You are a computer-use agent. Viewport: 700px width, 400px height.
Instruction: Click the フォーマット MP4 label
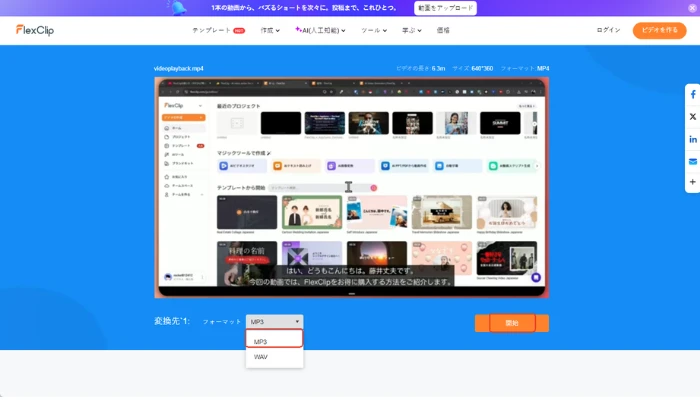(525, 68)
